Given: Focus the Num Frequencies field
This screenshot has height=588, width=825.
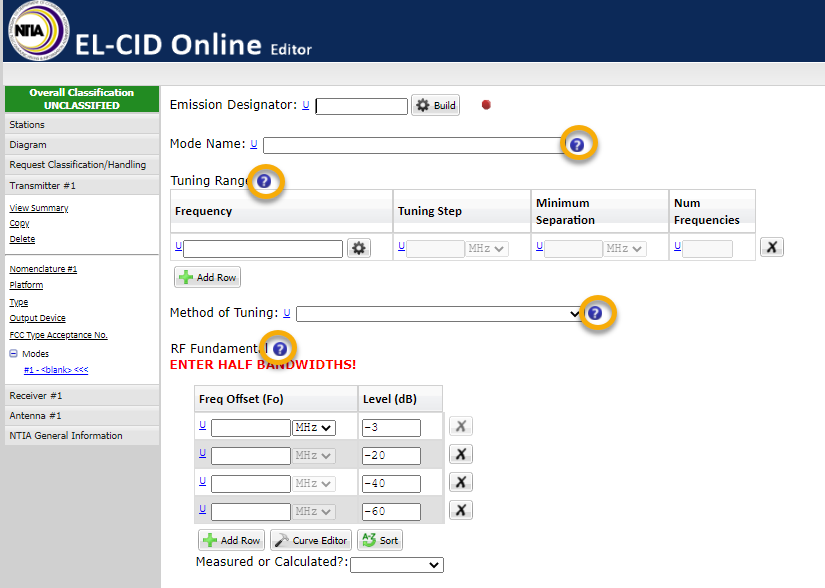Looking at the screenshot, I should click(x=707, y=249).
